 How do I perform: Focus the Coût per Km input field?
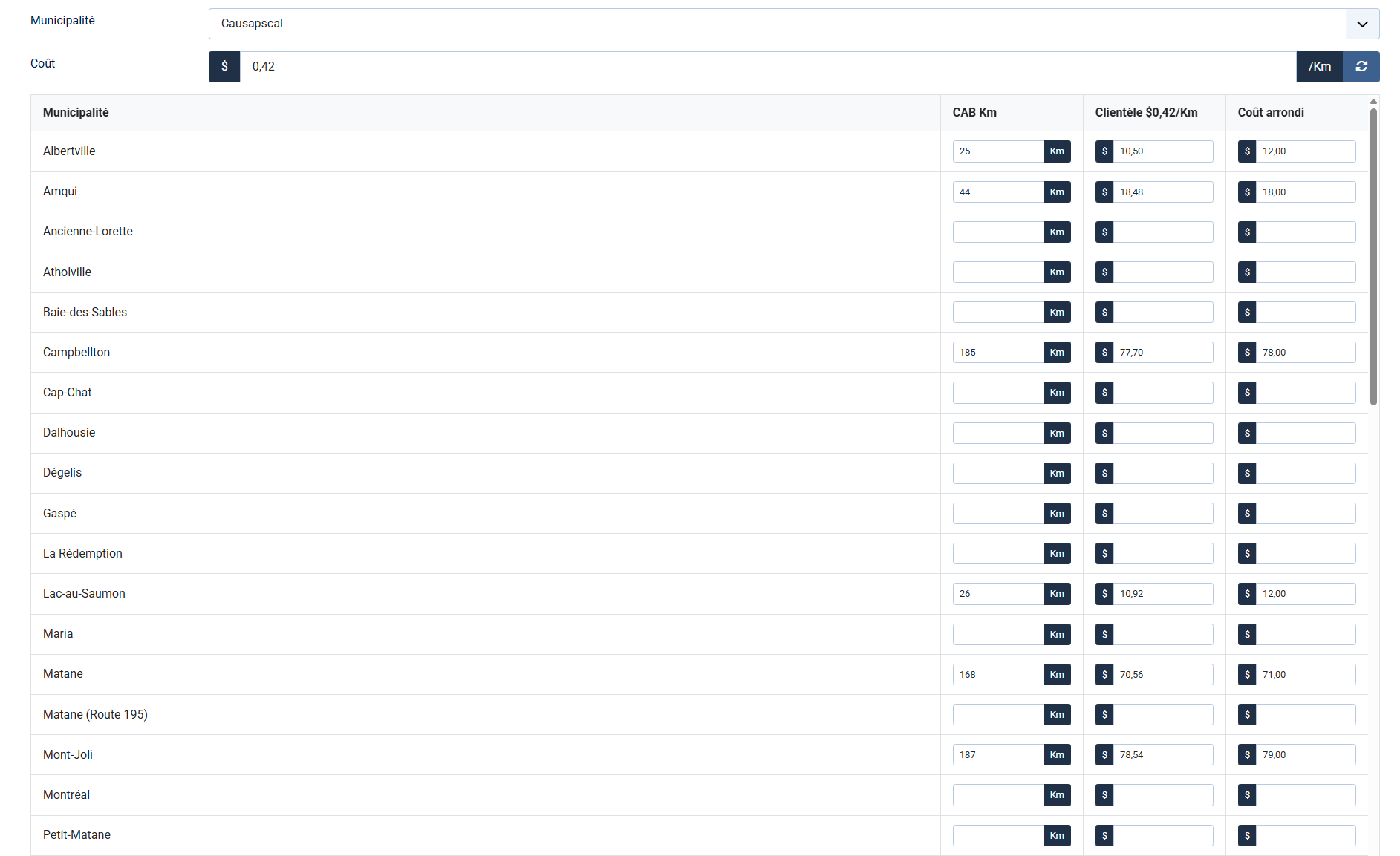767,67
